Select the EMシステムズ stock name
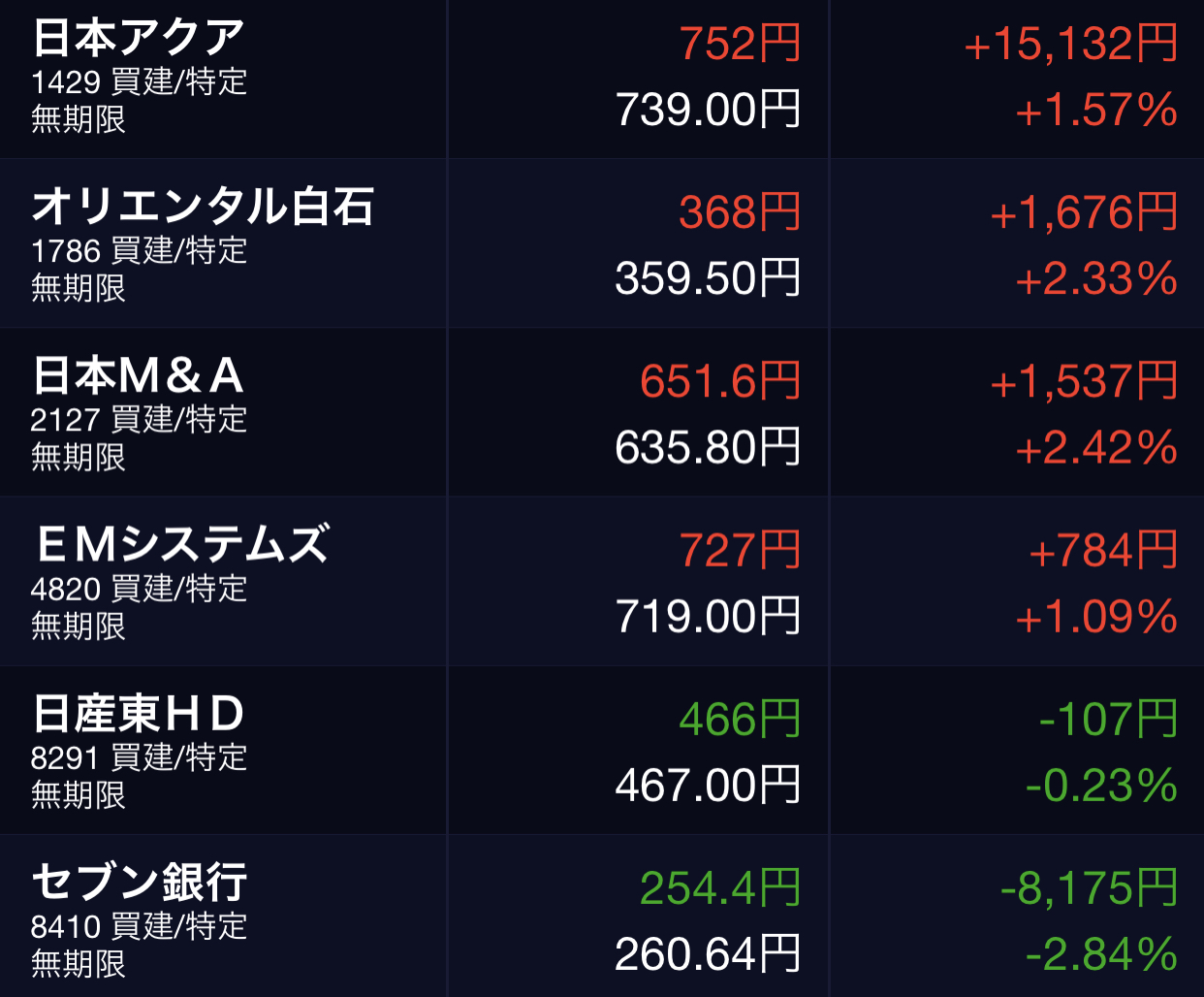 click(x=181, y=544)
